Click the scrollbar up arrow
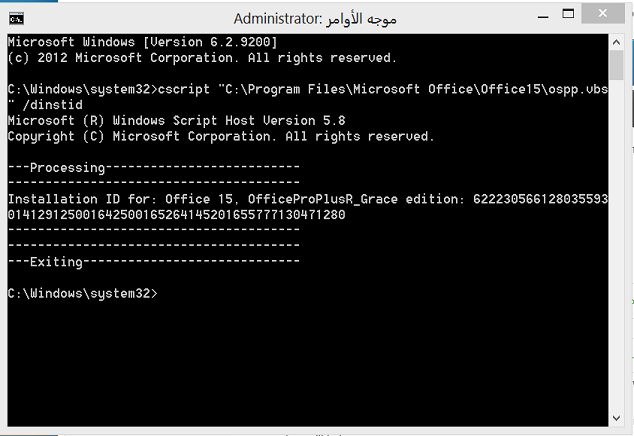The image size is (634, 436). (616, 42)
